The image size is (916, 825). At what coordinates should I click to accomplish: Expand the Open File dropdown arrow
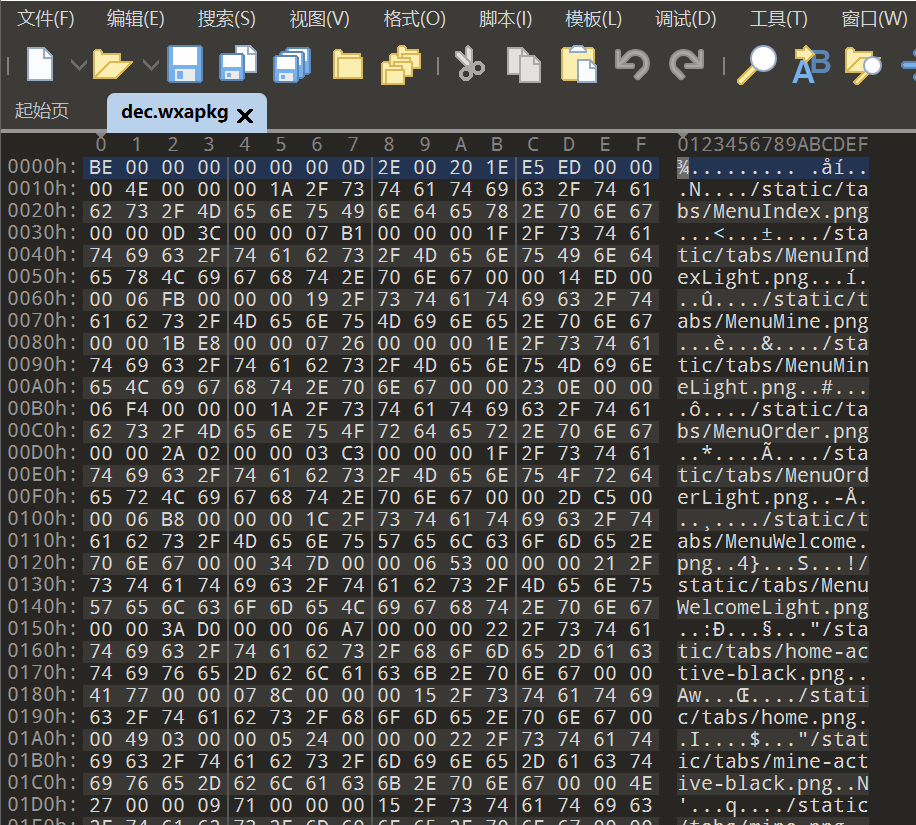pos(150,65)
